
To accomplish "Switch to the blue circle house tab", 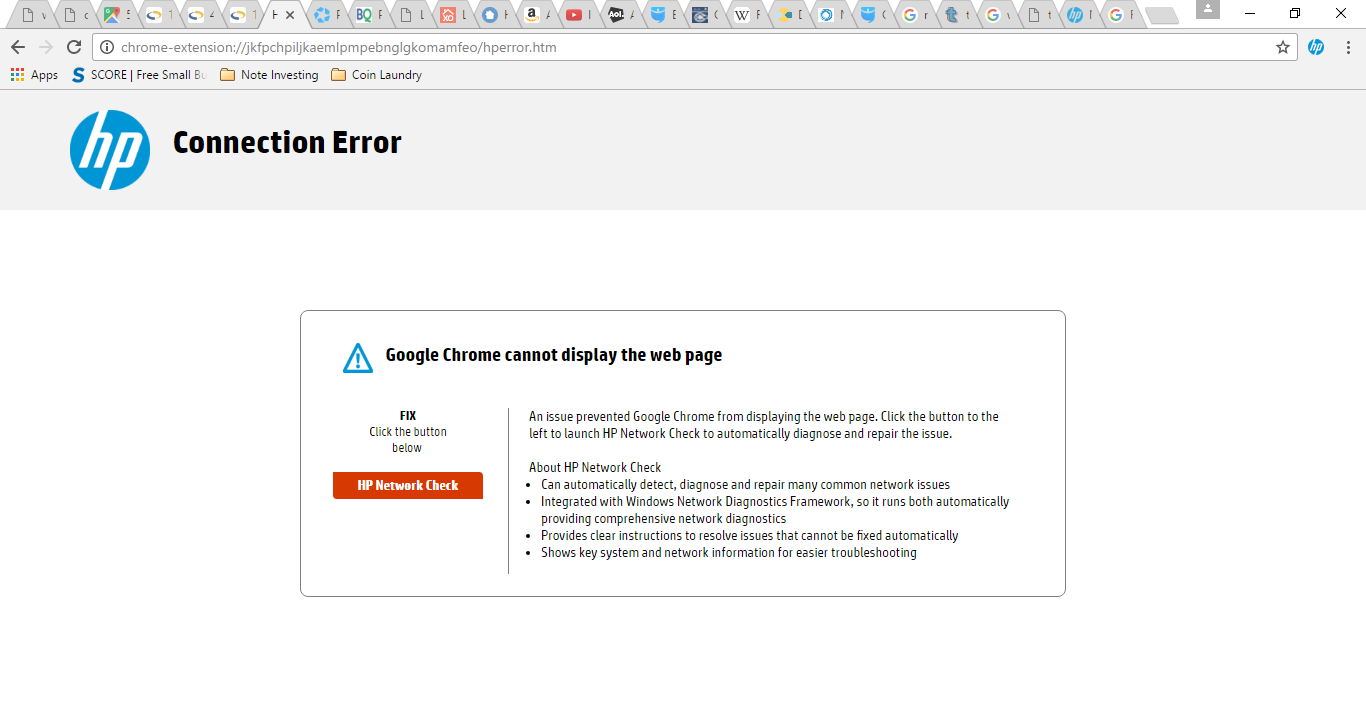I will point(494,15).
